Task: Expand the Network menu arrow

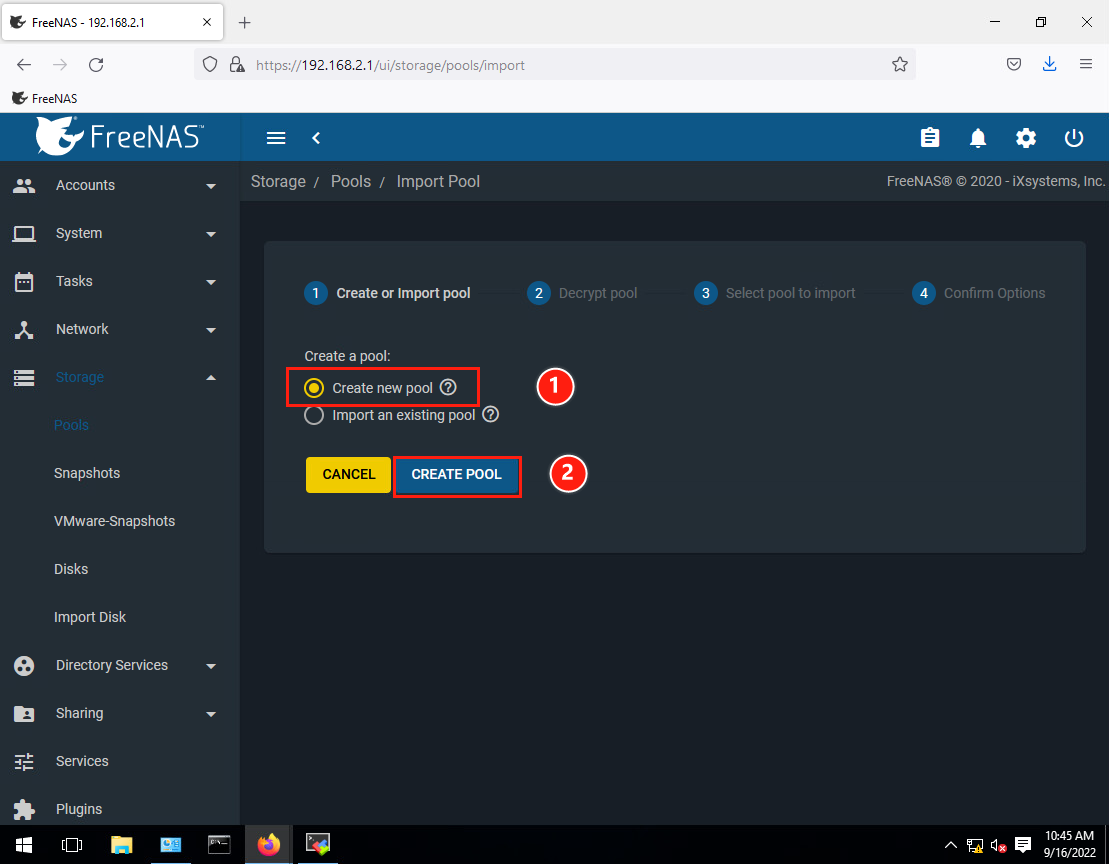Action: [211, 330]
